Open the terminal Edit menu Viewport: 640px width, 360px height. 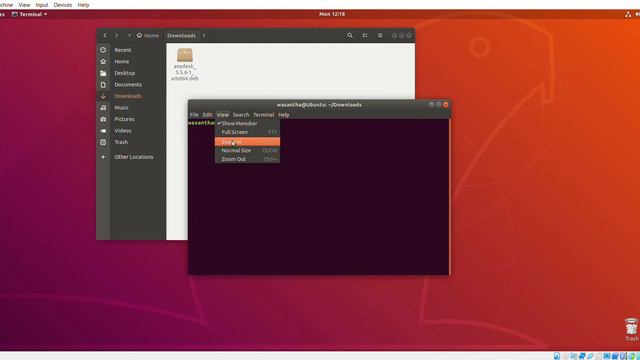coord(207,115)
